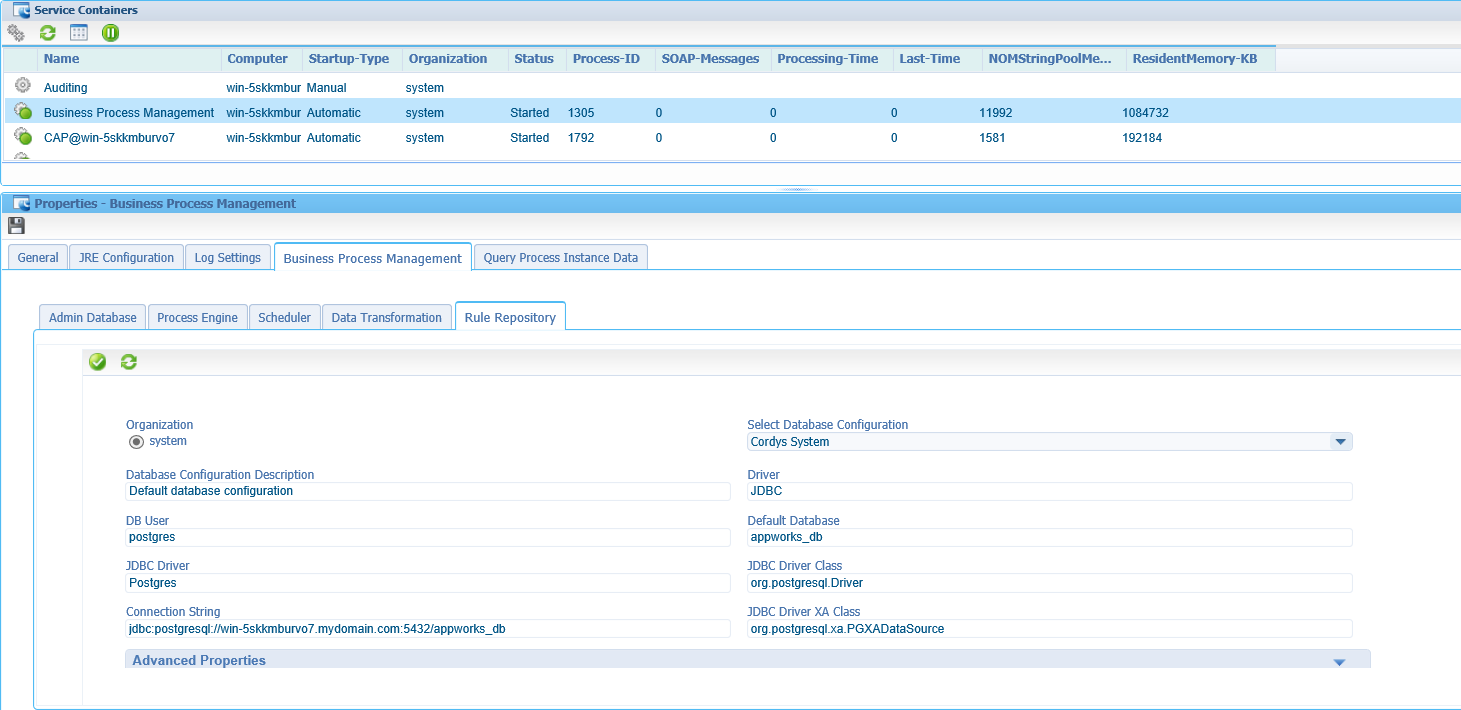The image size is (1461, 710).
Task: Click the green checkmark icon in Rule Repository
Action: pyautogui.click(x=97, y=362)
